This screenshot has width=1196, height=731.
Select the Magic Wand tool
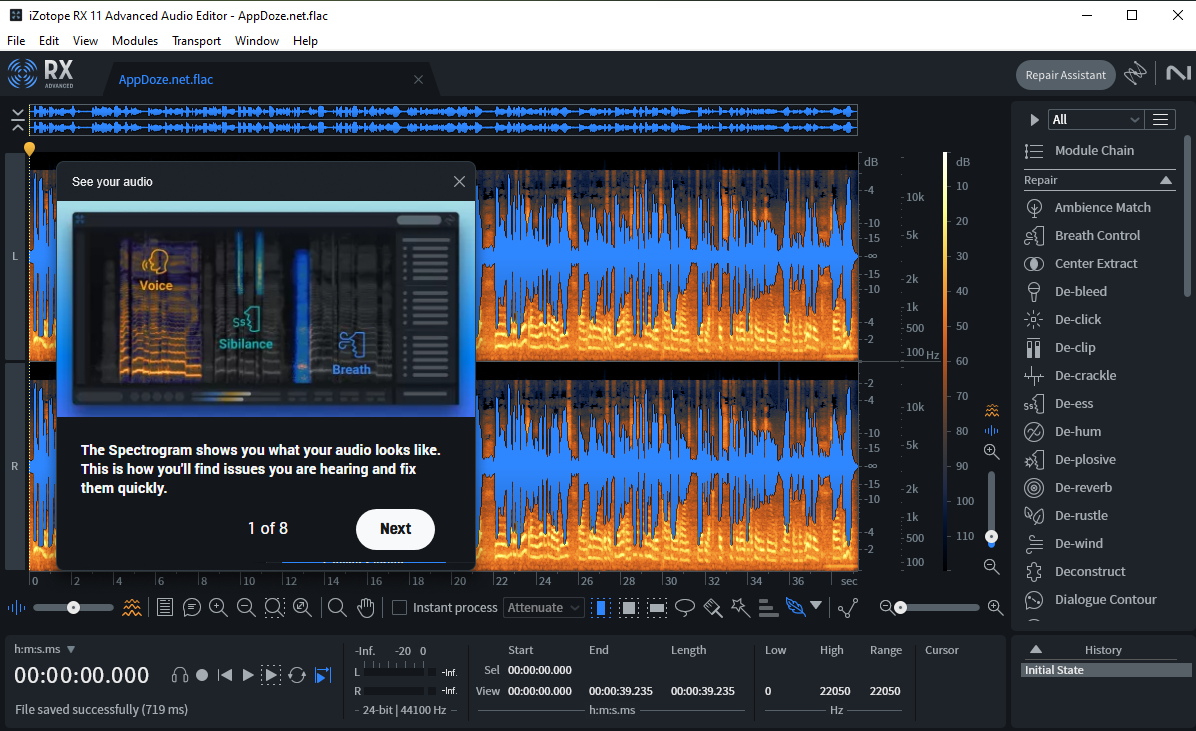coord(740,607)
